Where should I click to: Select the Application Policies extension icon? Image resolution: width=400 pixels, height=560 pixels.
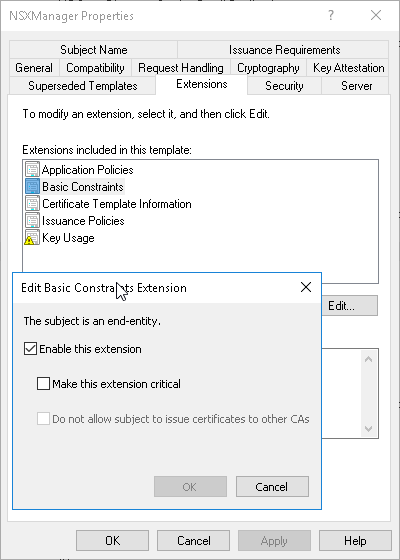pos(32,169)
